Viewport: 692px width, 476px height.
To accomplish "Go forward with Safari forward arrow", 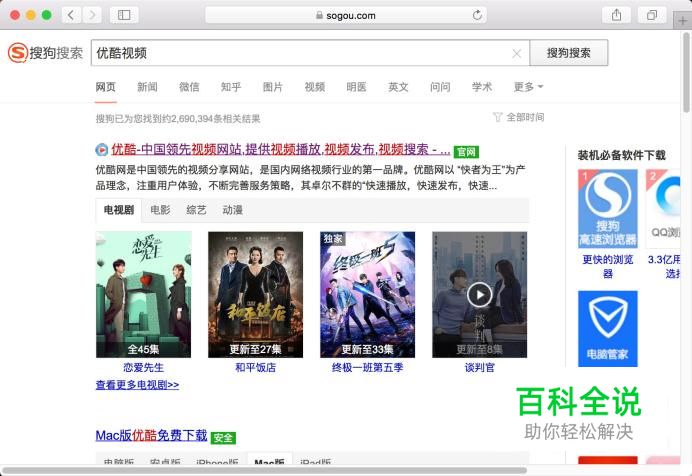I will tap(92, 15).
